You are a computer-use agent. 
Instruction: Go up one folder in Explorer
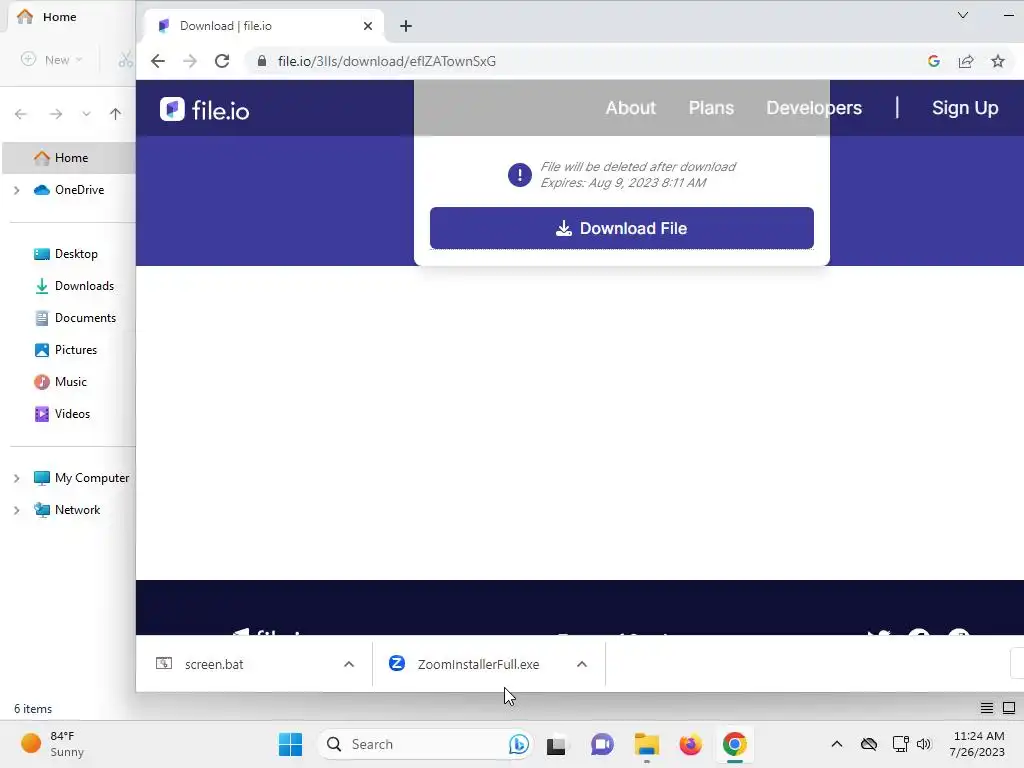pos(116,114)
